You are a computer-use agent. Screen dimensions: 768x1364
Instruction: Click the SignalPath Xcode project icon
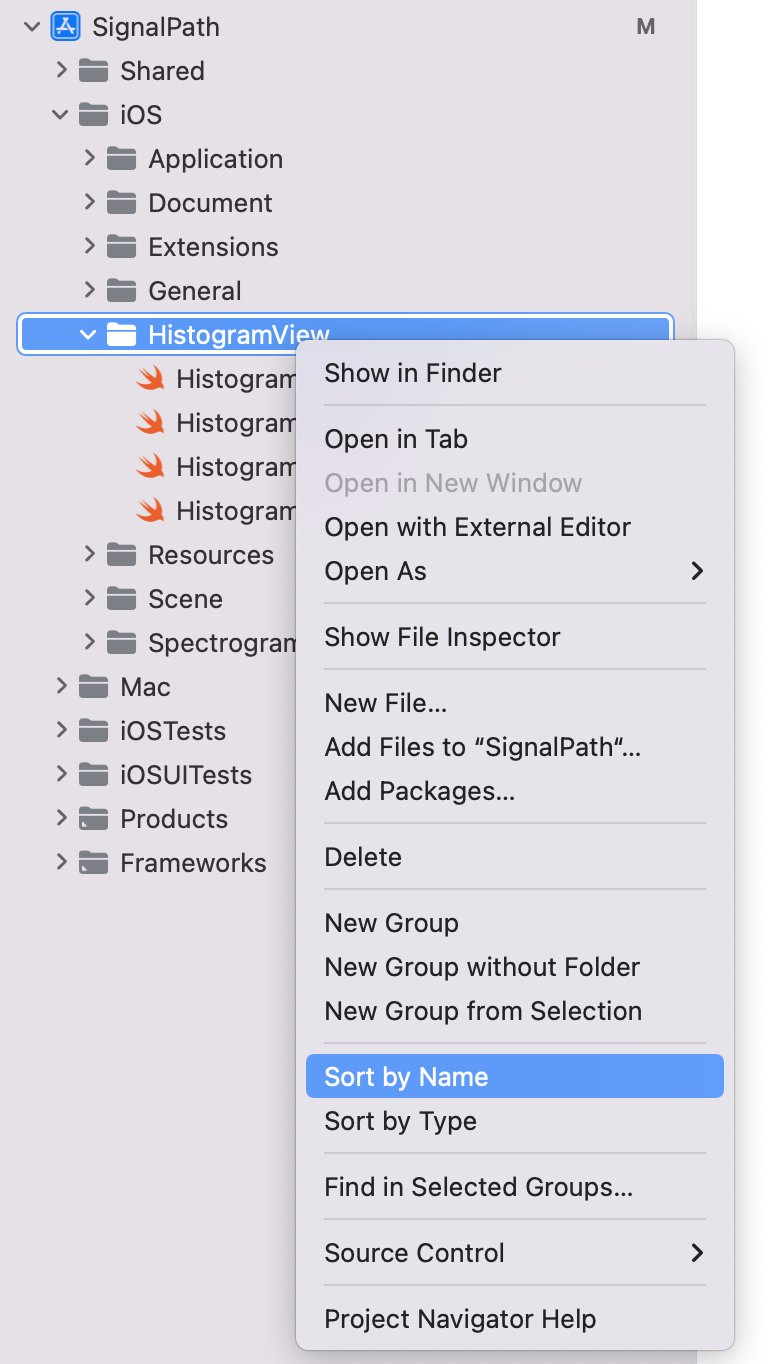(65, 27)
